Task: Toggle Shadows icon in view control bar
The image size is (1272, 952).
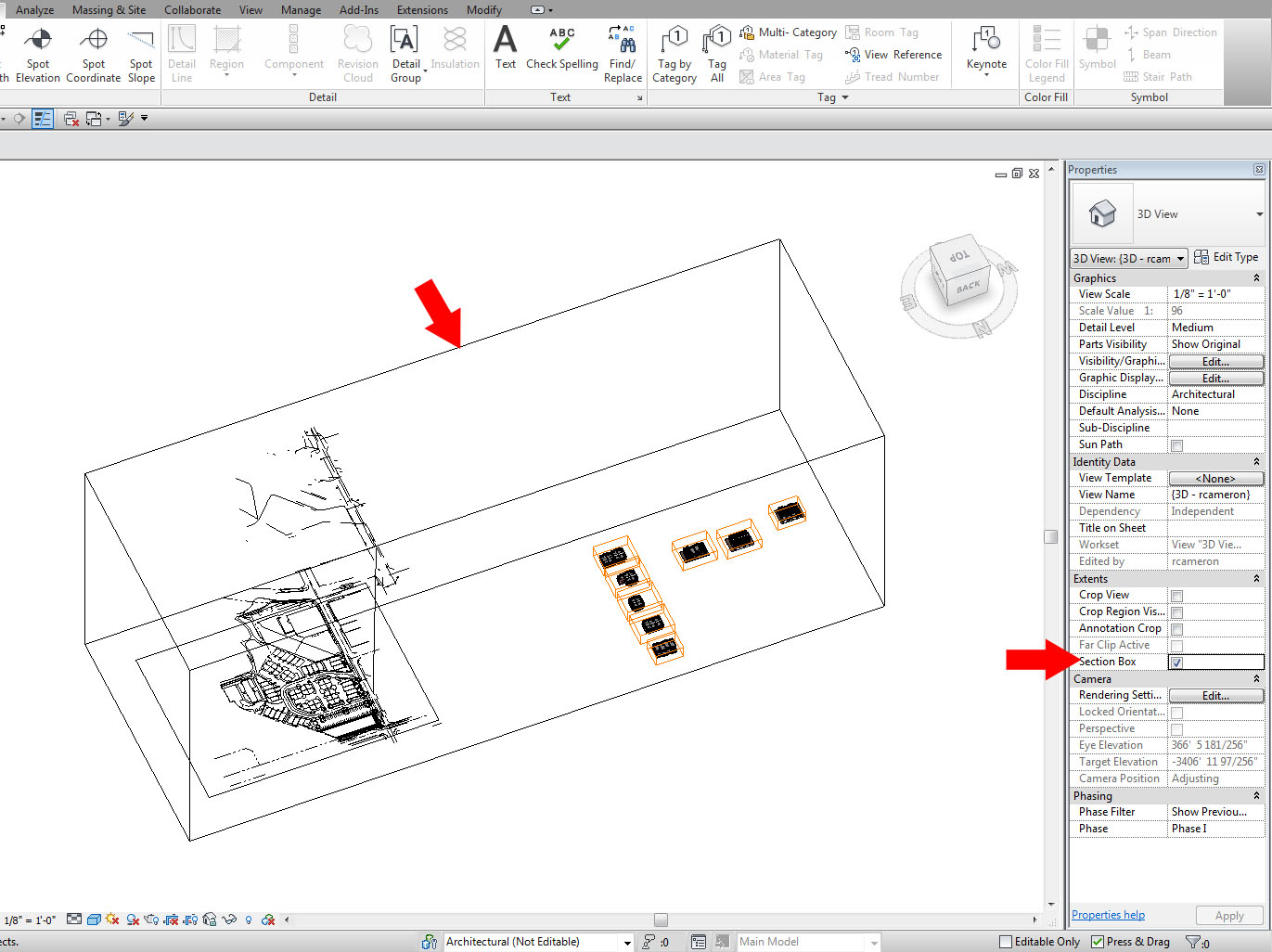Action: click(133, 920)
